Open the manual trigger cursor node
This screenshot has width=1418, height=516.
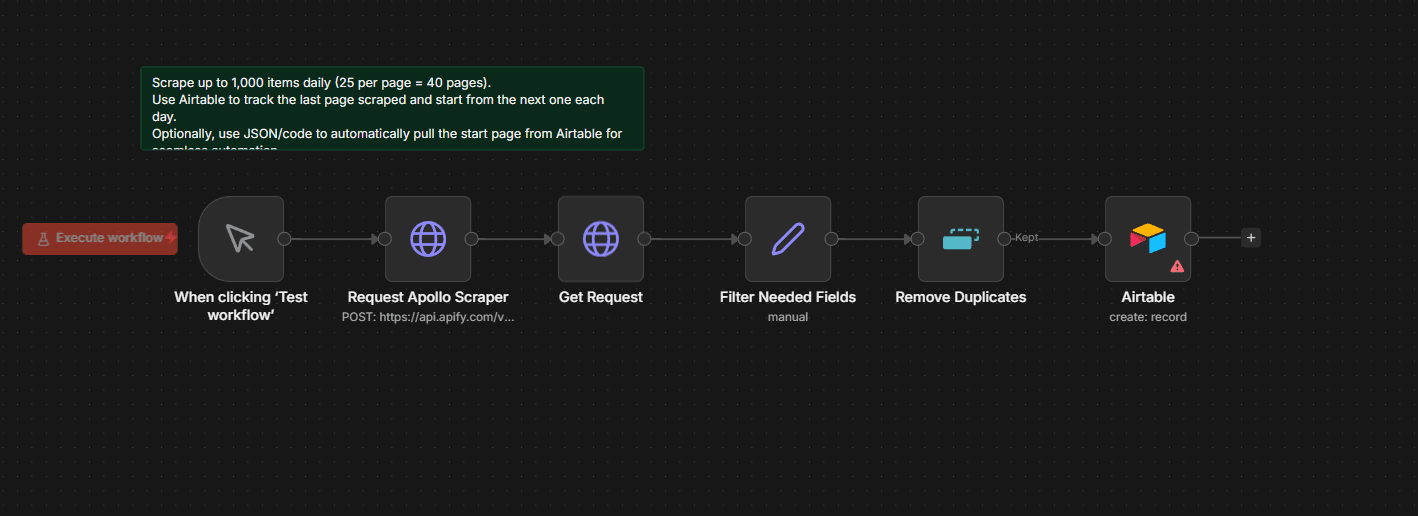241,238
